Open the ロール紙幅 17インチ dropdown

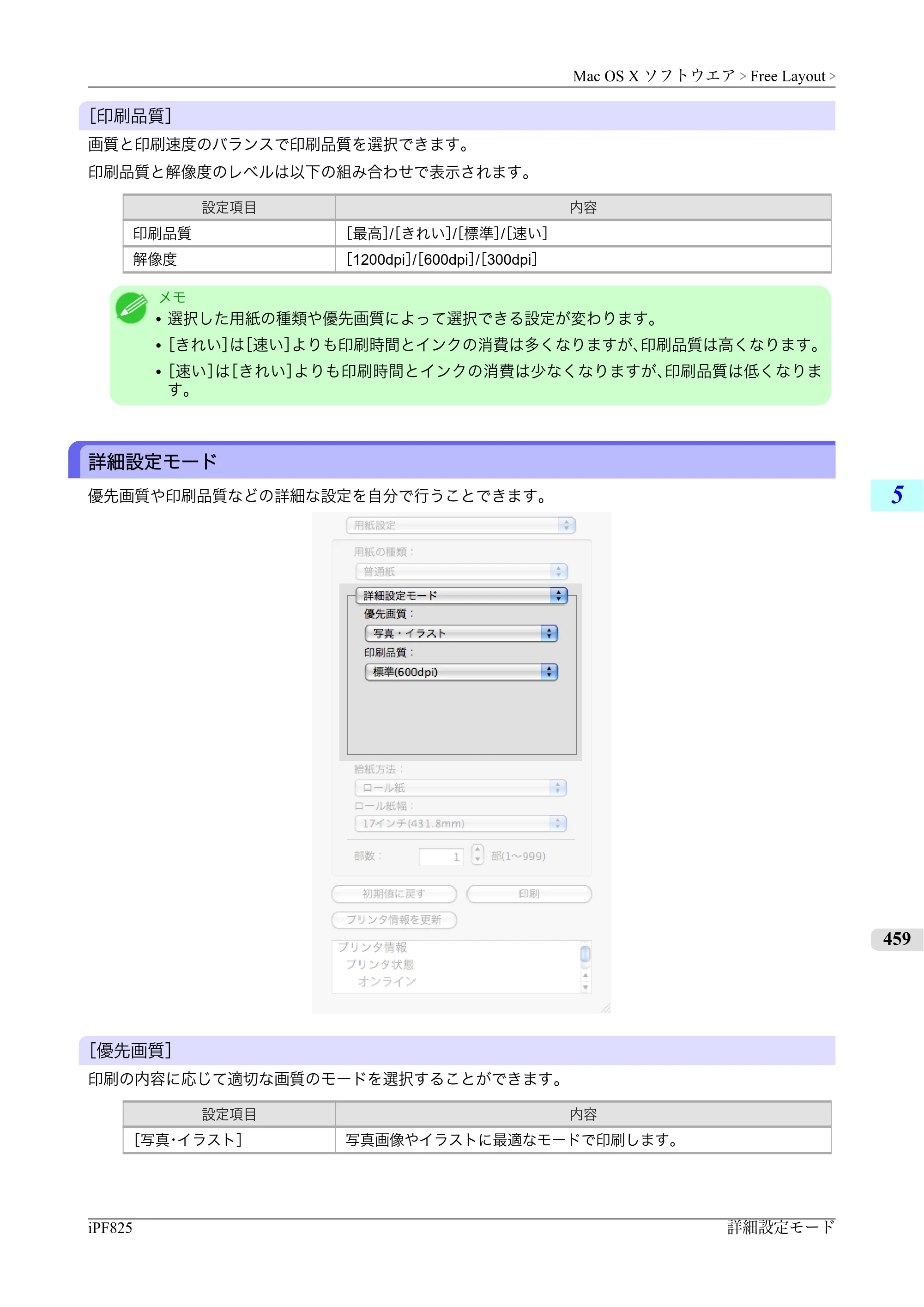460,823
